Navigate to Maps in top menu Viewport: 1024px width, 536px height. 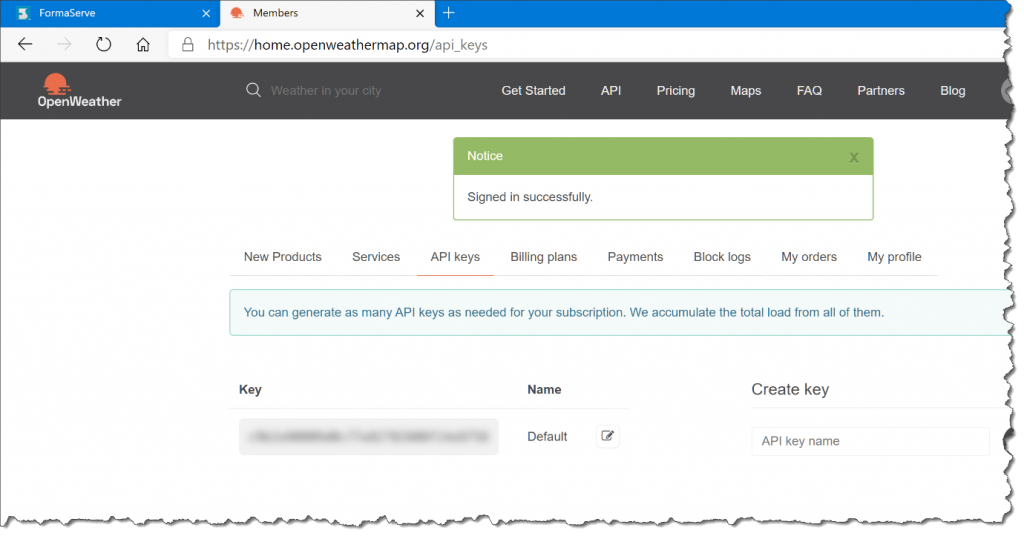(745, 90)
